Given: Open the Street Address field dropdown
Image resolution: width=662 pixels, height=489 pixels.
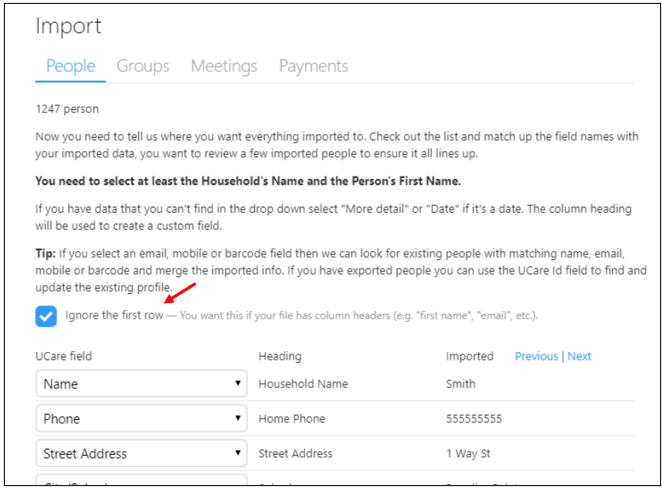Looking at the screenshot, I should (141, 454).
